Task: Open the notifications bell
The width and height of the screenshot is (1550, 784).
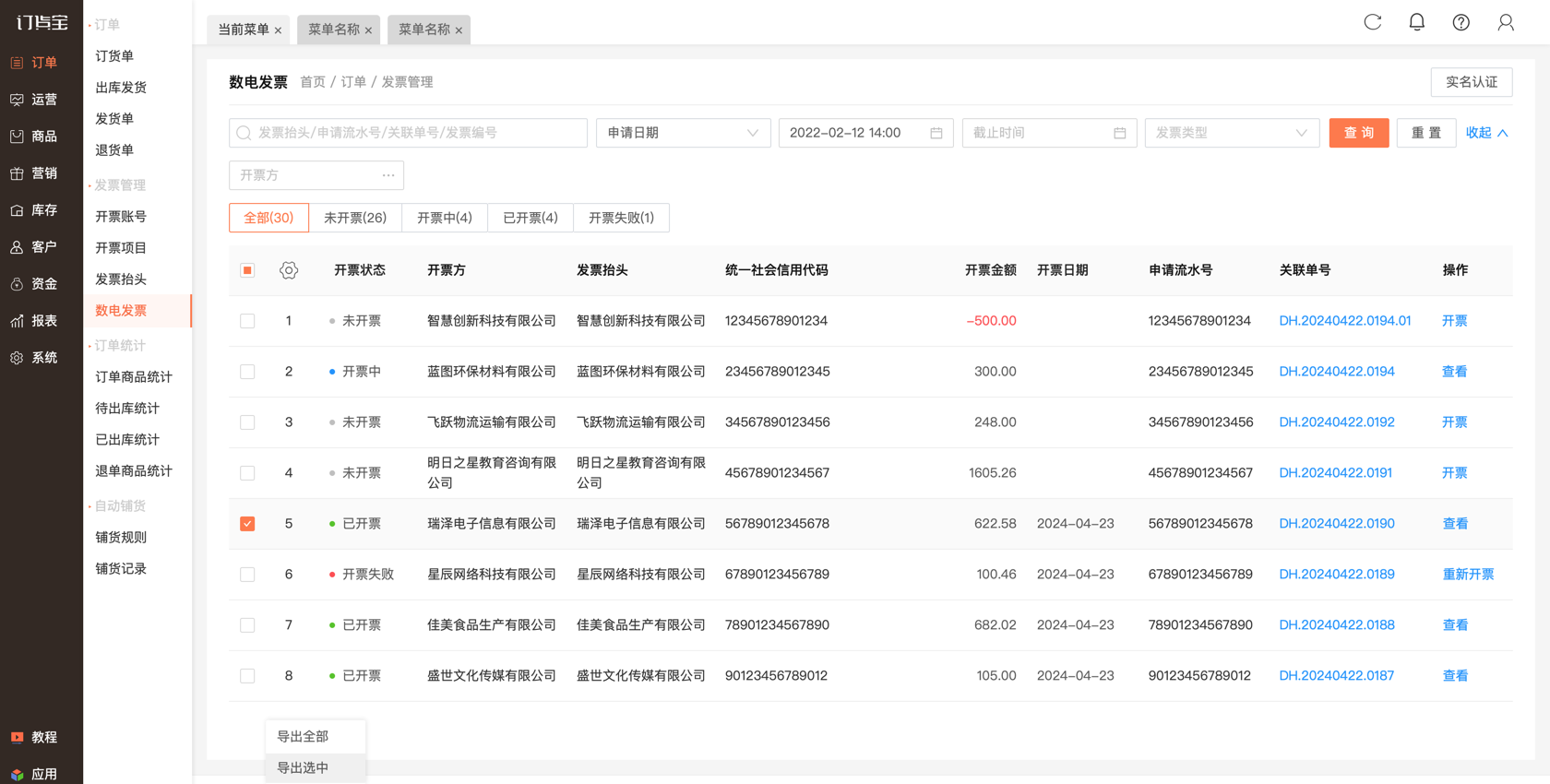Action: [x=1417, y=22]
